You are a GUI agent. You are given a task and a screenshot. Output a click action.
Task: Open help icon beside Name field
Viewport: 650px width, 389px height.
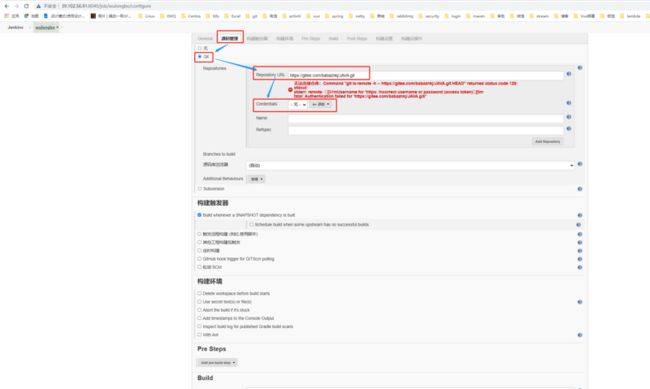(569, 117)
